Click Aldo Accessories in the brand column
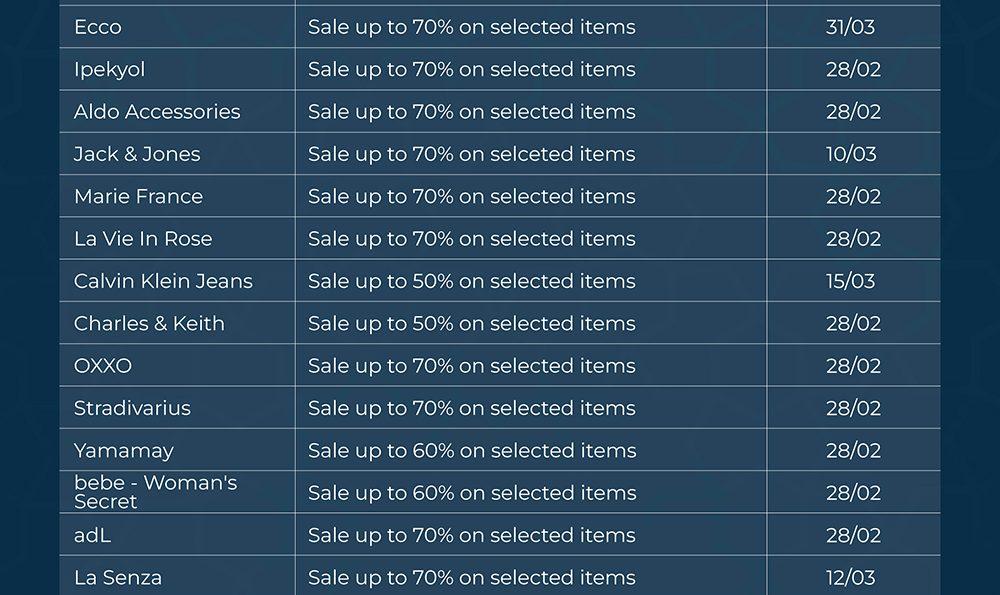 (x=157, y=112)
